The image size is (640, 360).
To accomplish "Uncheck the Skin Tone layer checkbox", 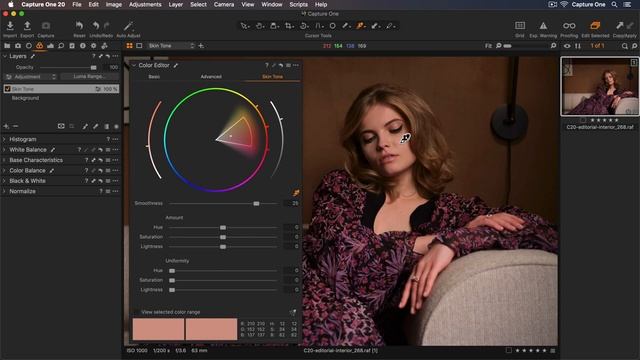I will pos(7,89).
